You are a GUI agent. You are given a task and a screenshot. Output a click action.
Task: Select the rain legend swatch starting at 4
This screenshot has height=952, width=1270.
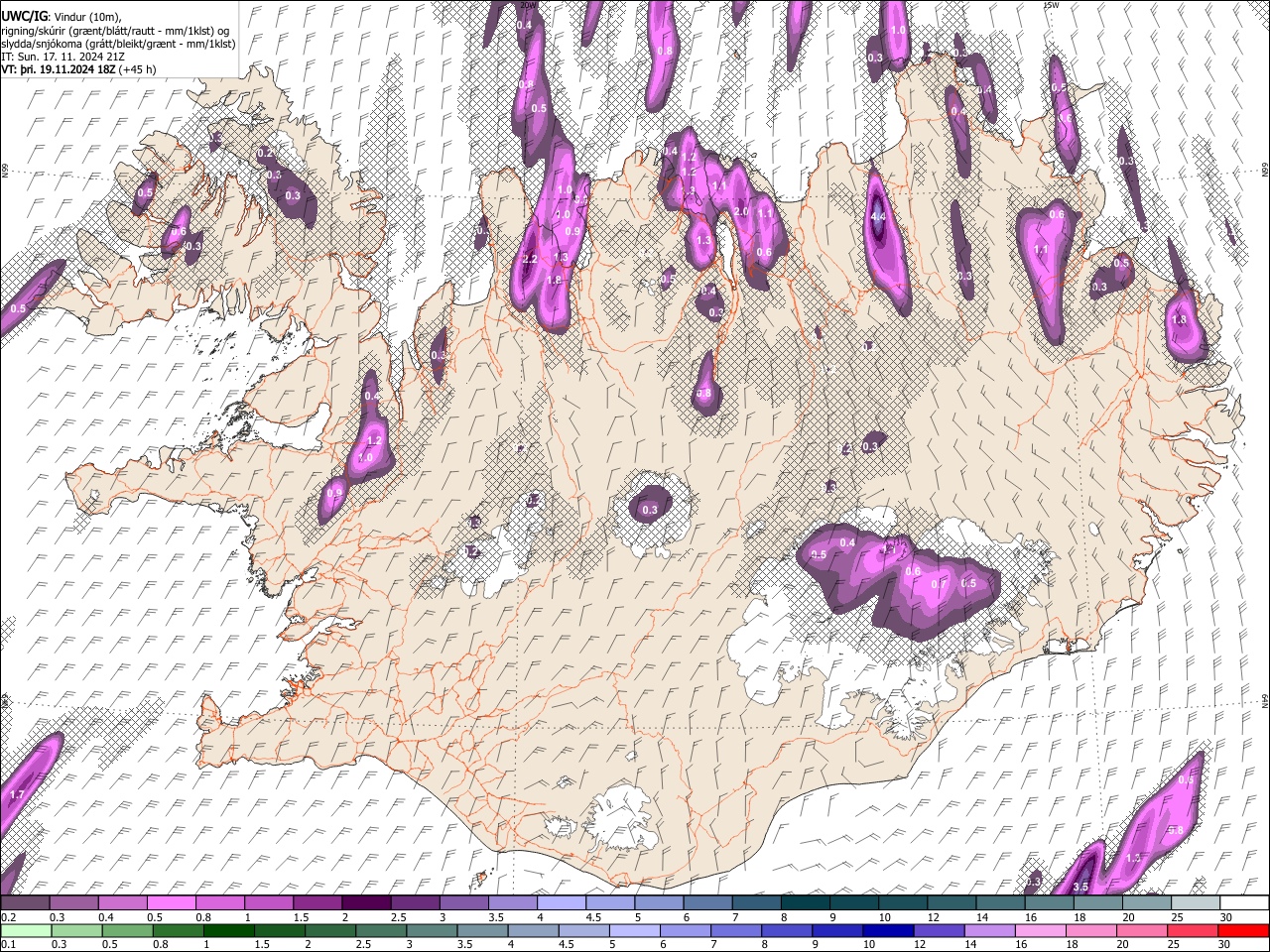532,930
